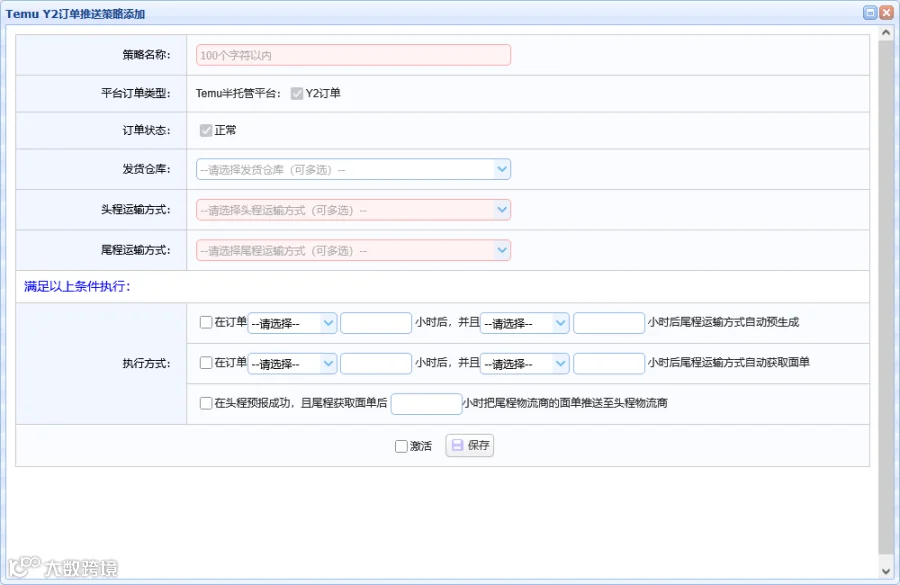Open first 请选择 dropdown in 自动预生成 row
The height and width of the screenshot is (585, 900).
[x=292, y=323]
